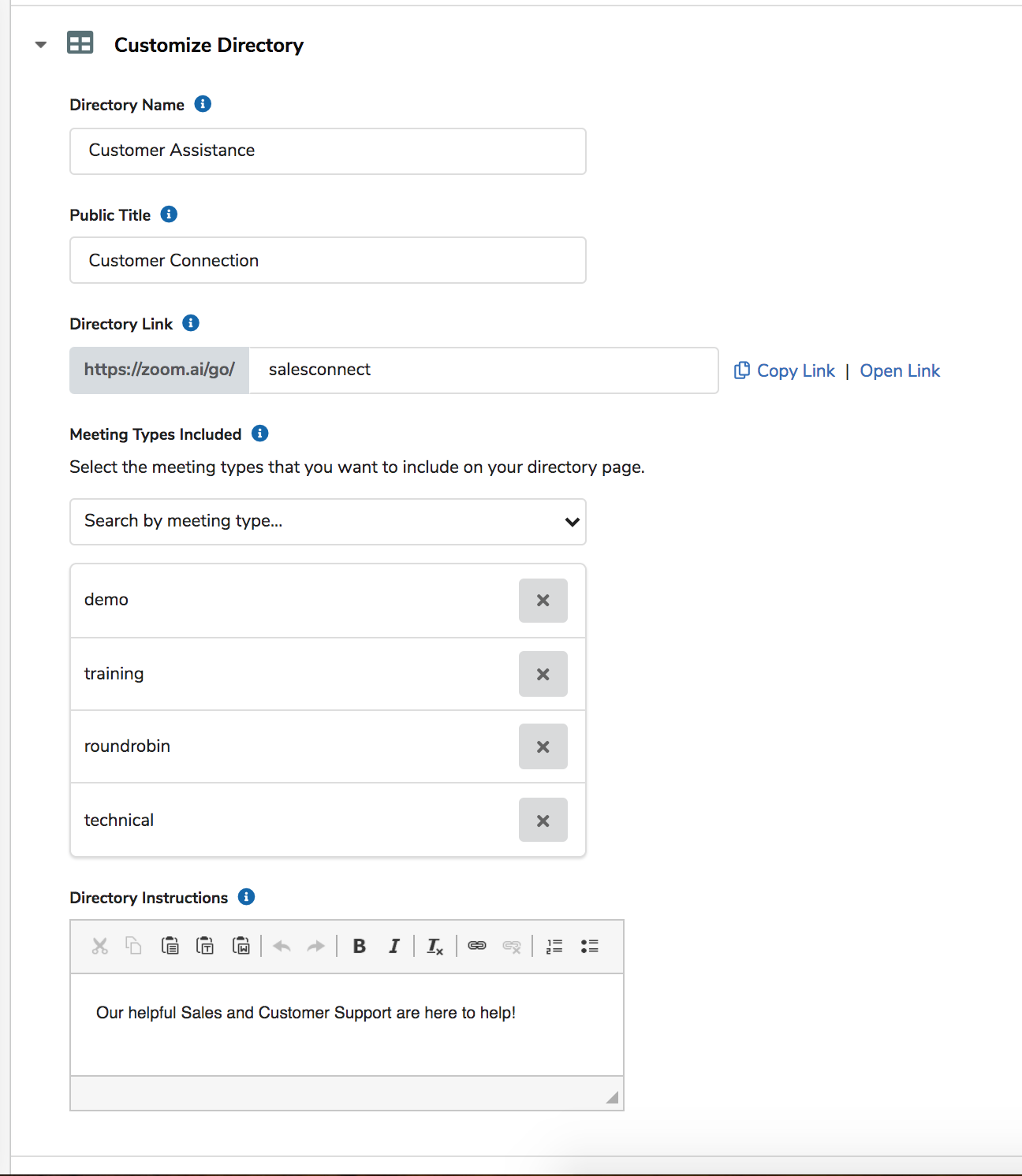Click the Paste icon in editor toolbar
The width and height of the screenshot is (1022, 1176).
pos(170,946)
